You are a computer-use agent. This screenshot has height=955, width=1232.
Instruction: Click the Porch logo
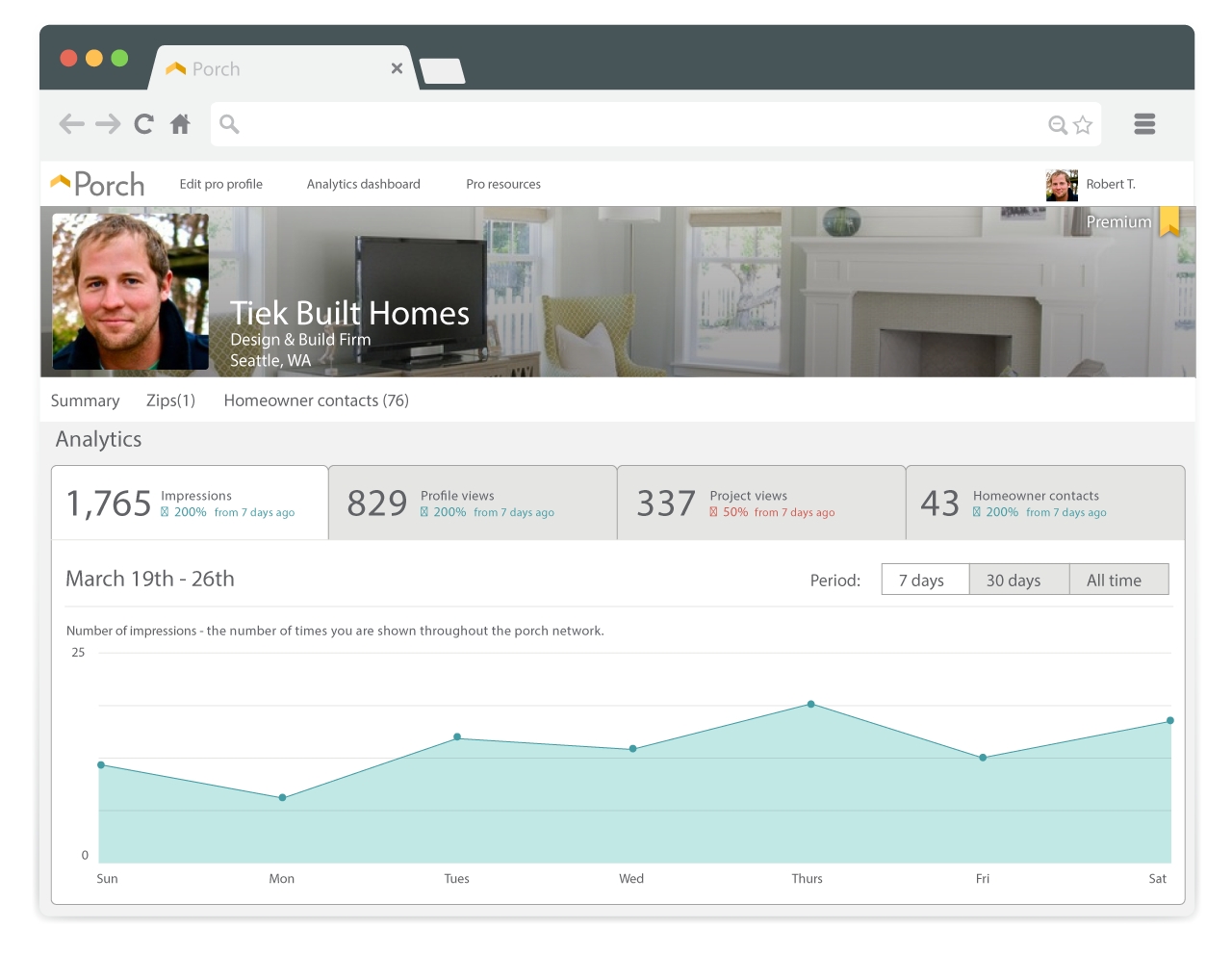click(97, 184)
